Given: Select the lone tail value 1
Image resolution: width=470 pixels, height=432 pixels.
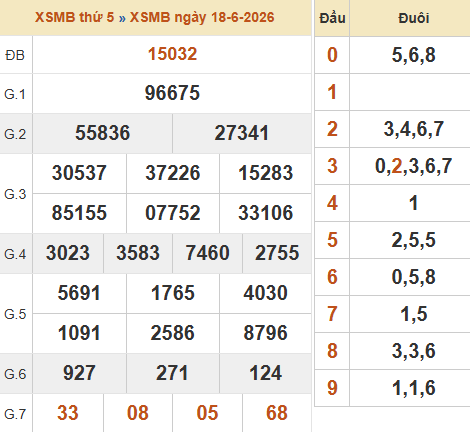Looking at the screenshot, I should coord(414,203).
